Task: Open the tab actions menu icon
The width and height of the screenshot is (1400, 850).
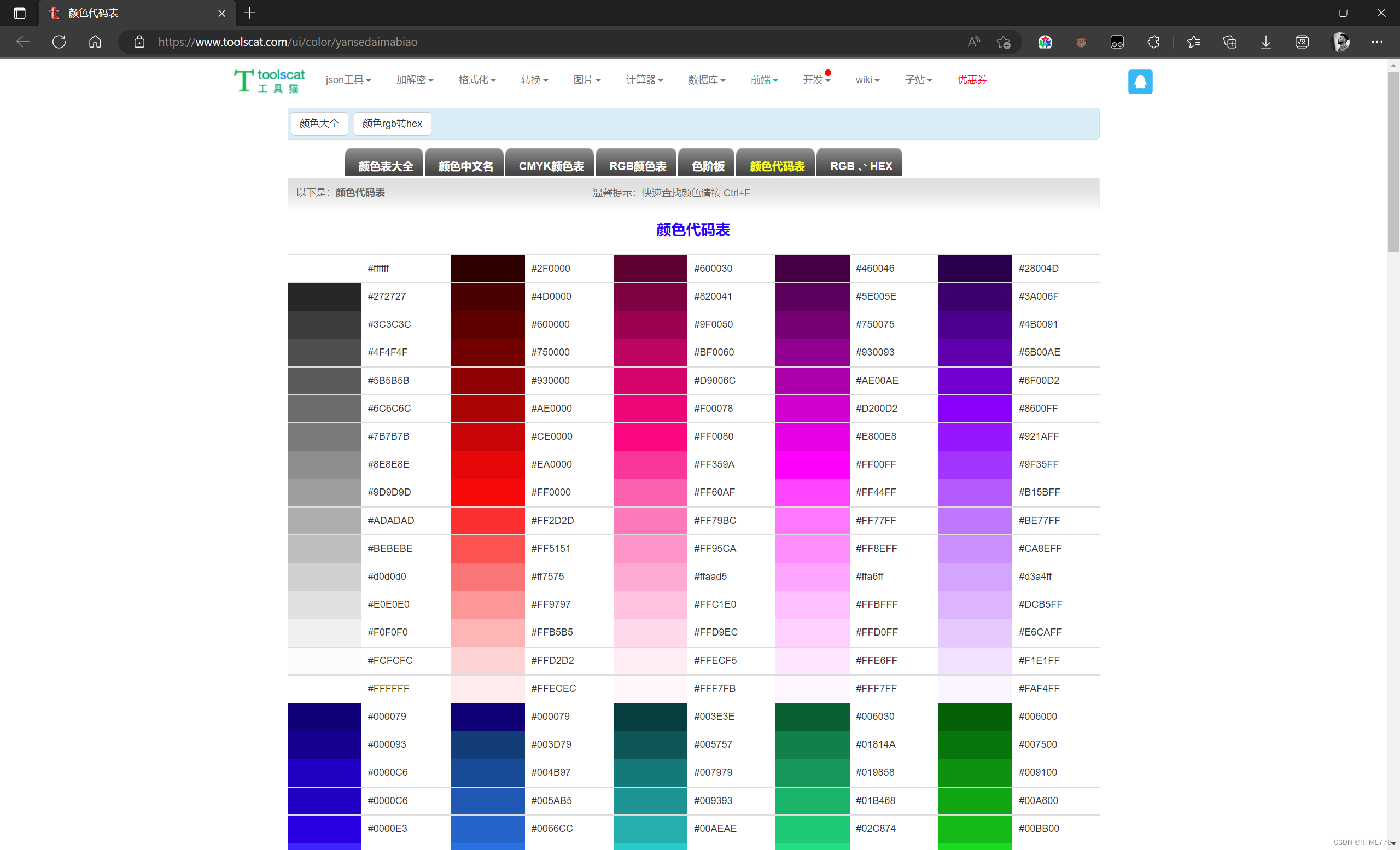Action: tap(19, 13)
